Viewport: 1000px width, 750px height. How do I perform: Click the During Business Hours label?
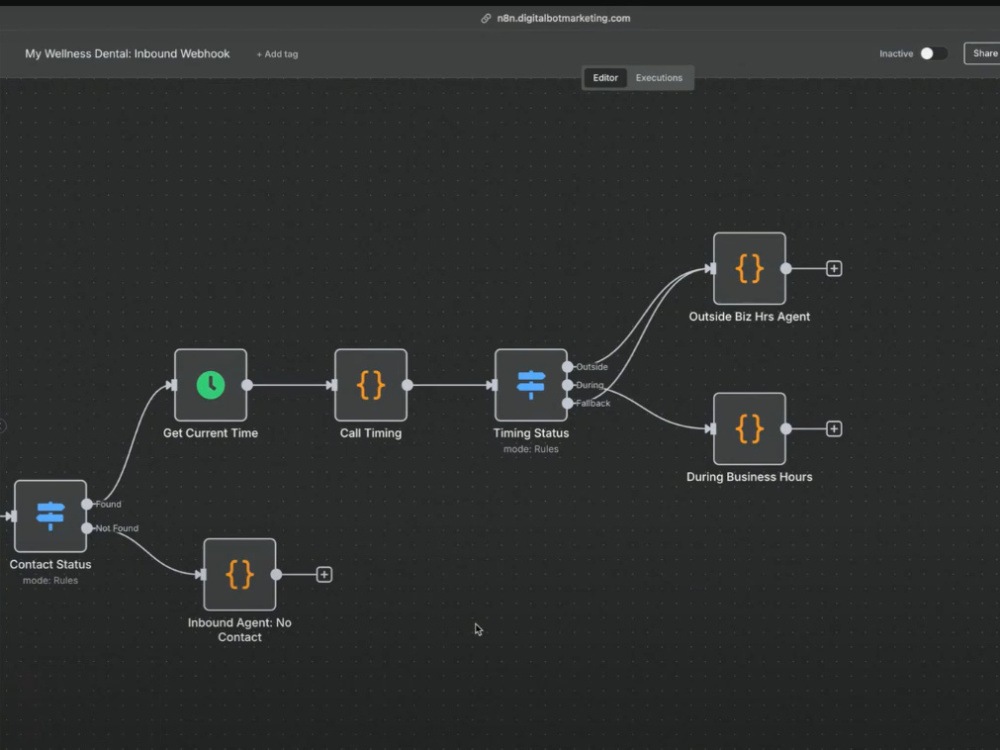pyautogui.click(x=749, y=477)
